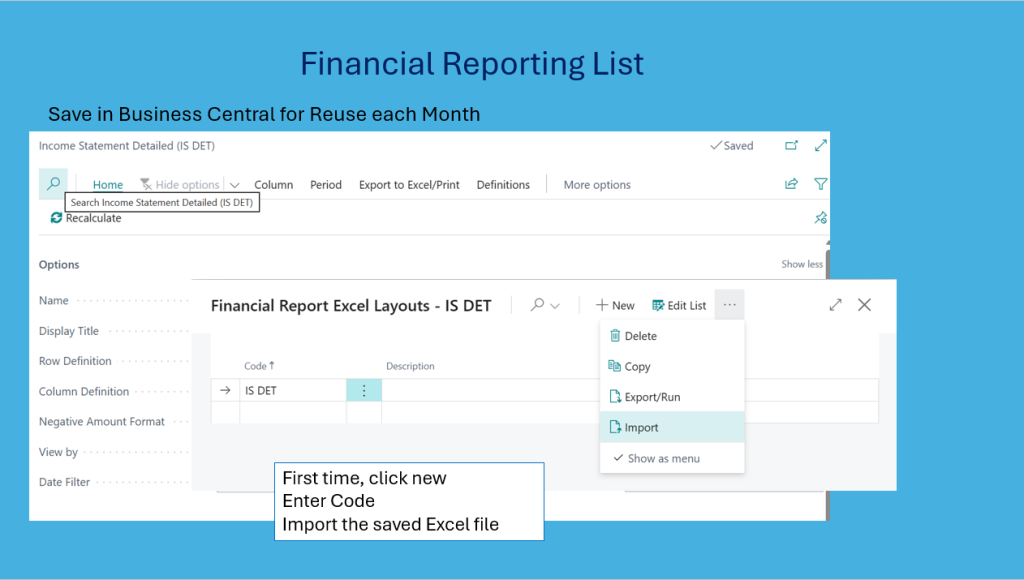1024x580 pixels.
Task: Click the pin icon beside Recalculate row
Action: pos(820,218)
